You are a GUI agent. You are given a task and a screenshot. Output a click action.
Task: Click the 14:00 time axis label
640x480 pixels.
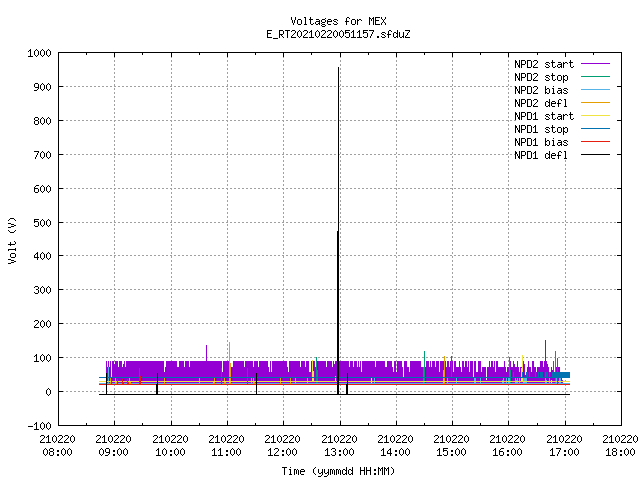tap(395, 452)
